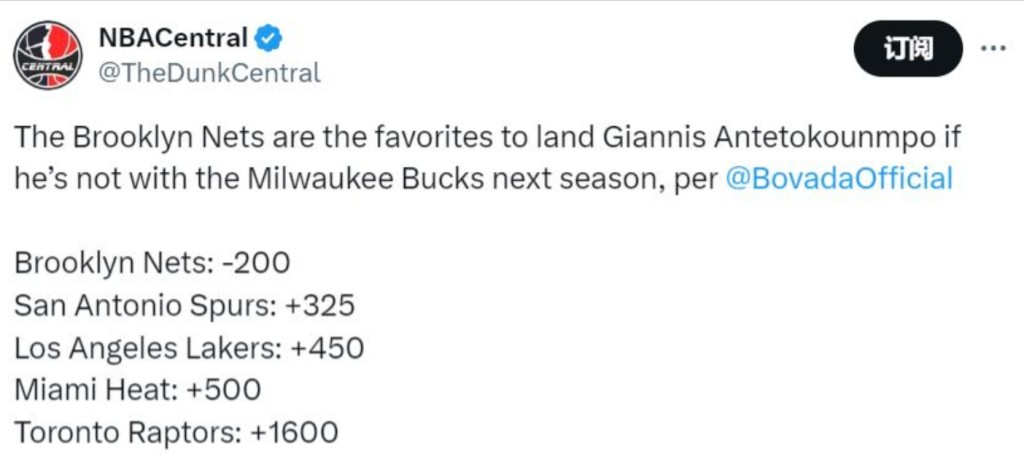Click the +325 odds value
The image size is (1024, 459).
(x=319, y=306)
